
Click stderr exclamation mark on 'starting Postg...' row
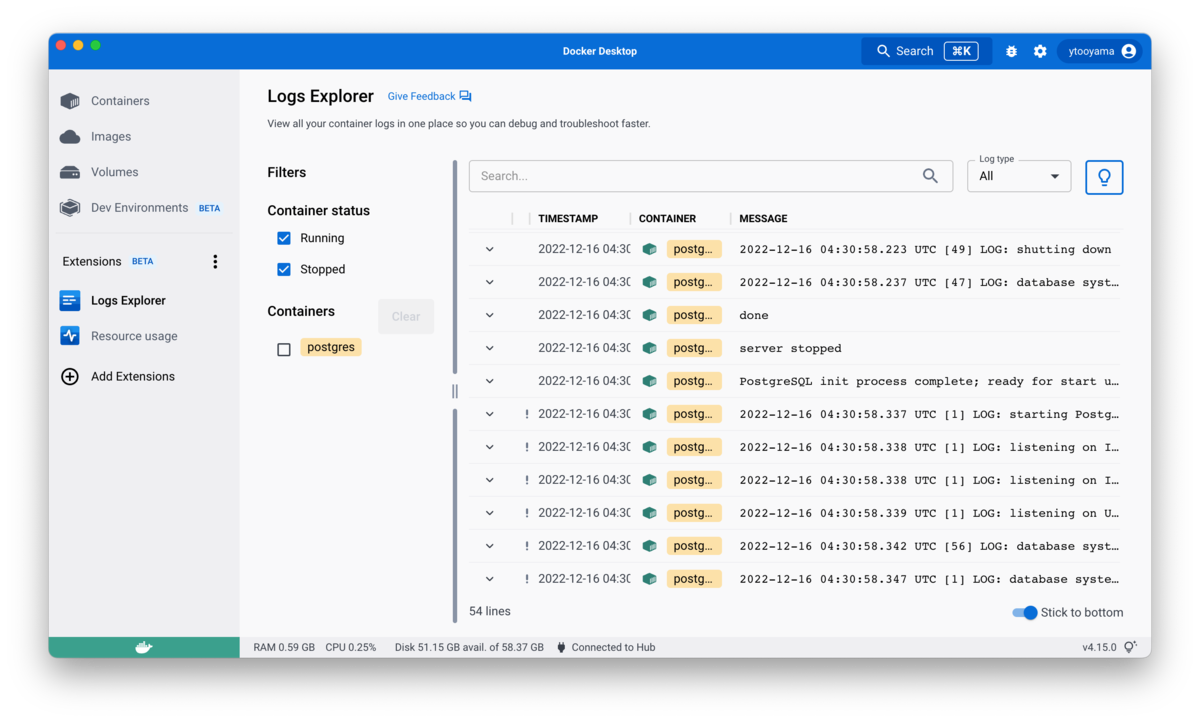527,414
